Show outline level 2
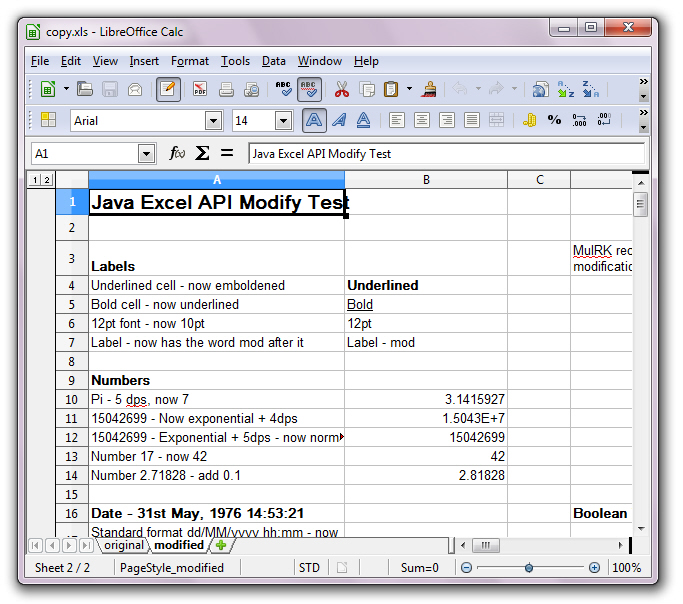Image resolution: width=683 pixels, height=604 pixels. coord(47,179)
